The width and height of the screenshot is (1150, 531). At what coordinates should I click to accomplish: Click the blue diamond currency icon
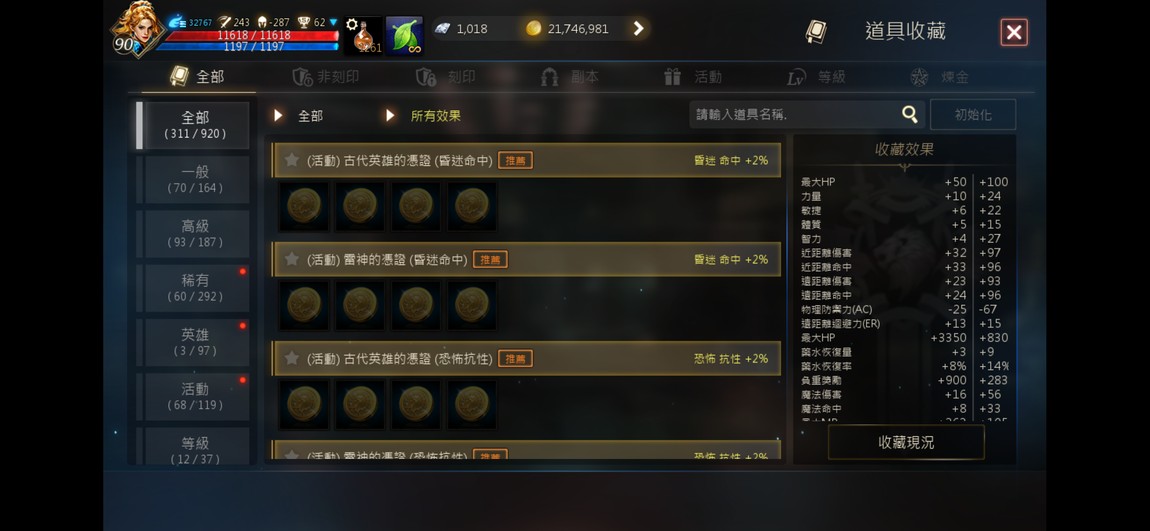(x=442, y=29)
